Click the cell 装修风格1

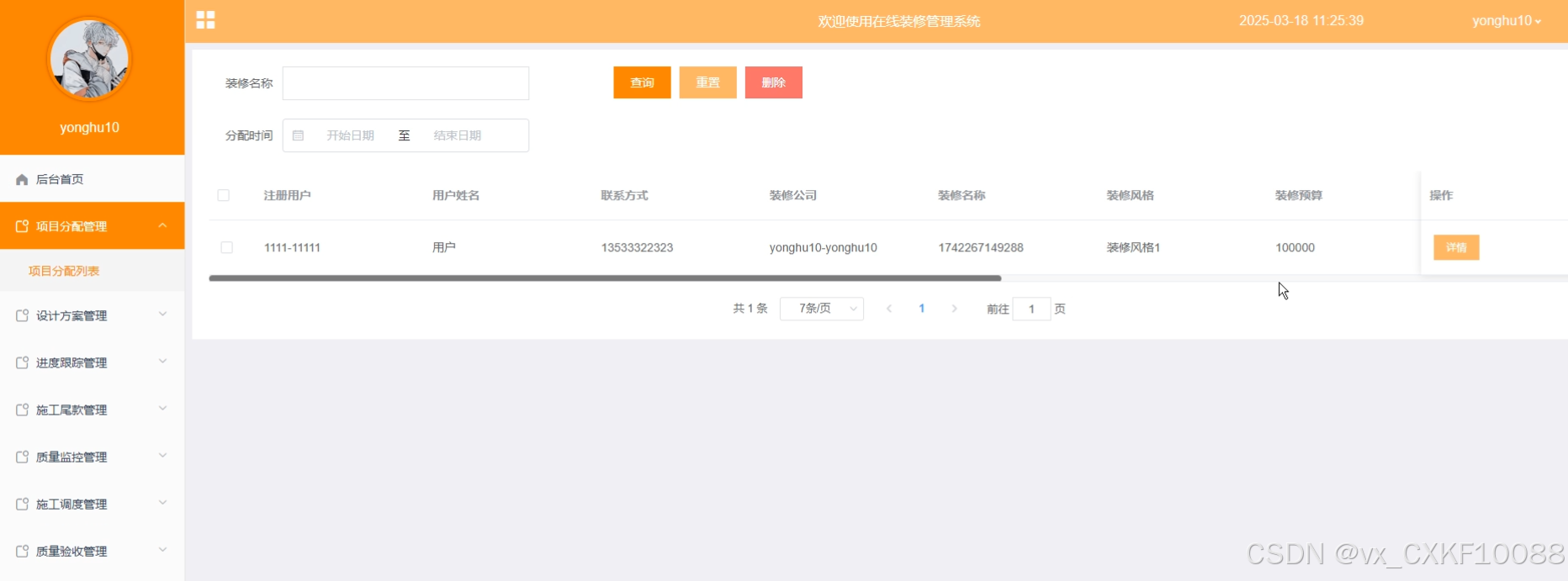(x=1133, y=247)
